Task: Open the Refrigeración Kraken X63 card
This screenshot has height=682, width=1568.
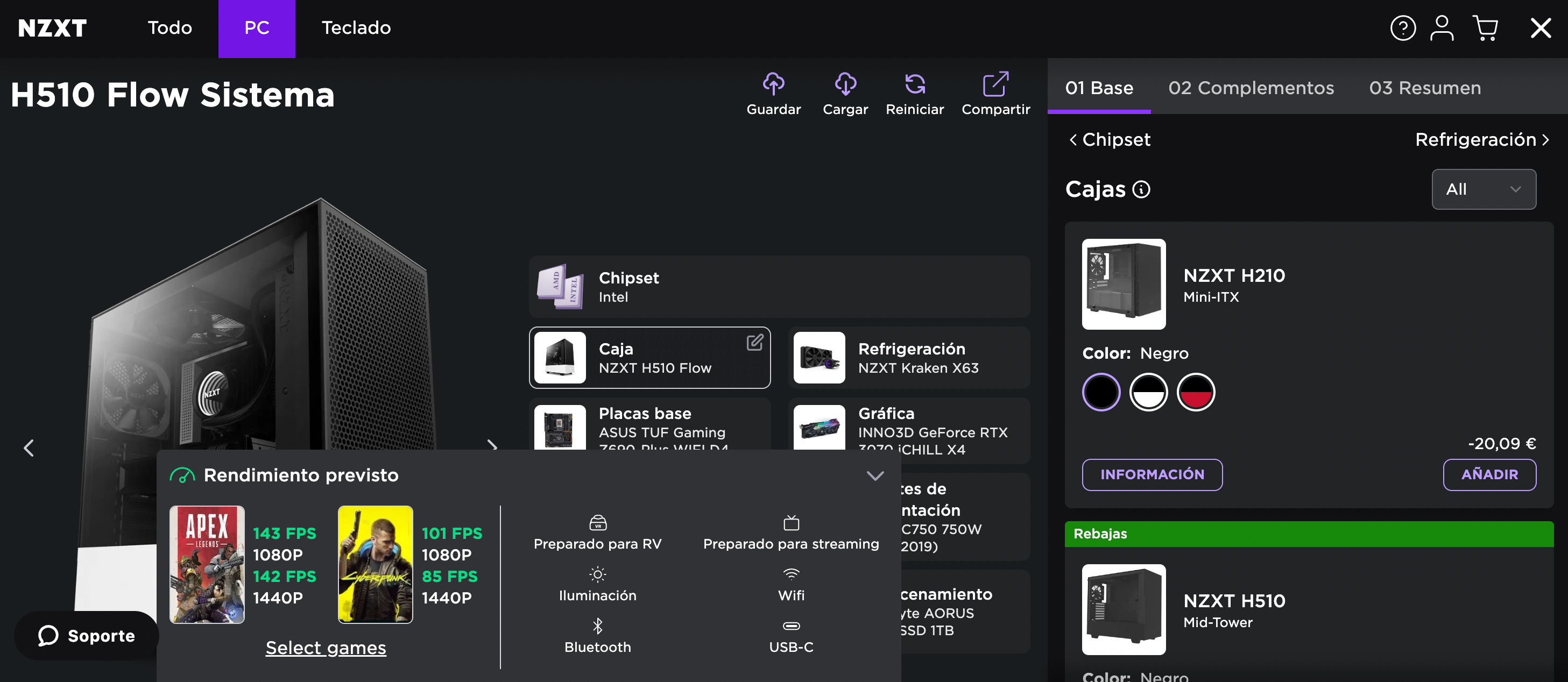Action: [x=909, y=358]
